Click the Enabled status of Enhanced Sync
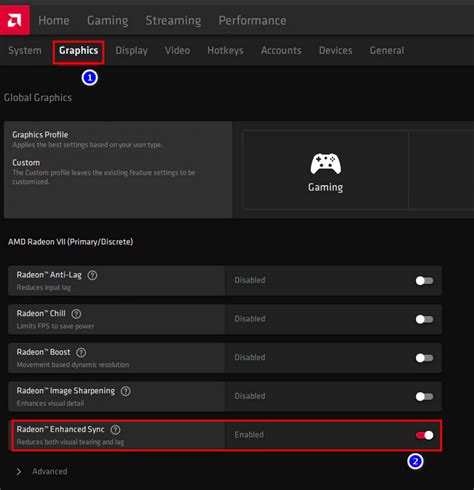This screenshot has height=490, width=474. tap(249, 435)
